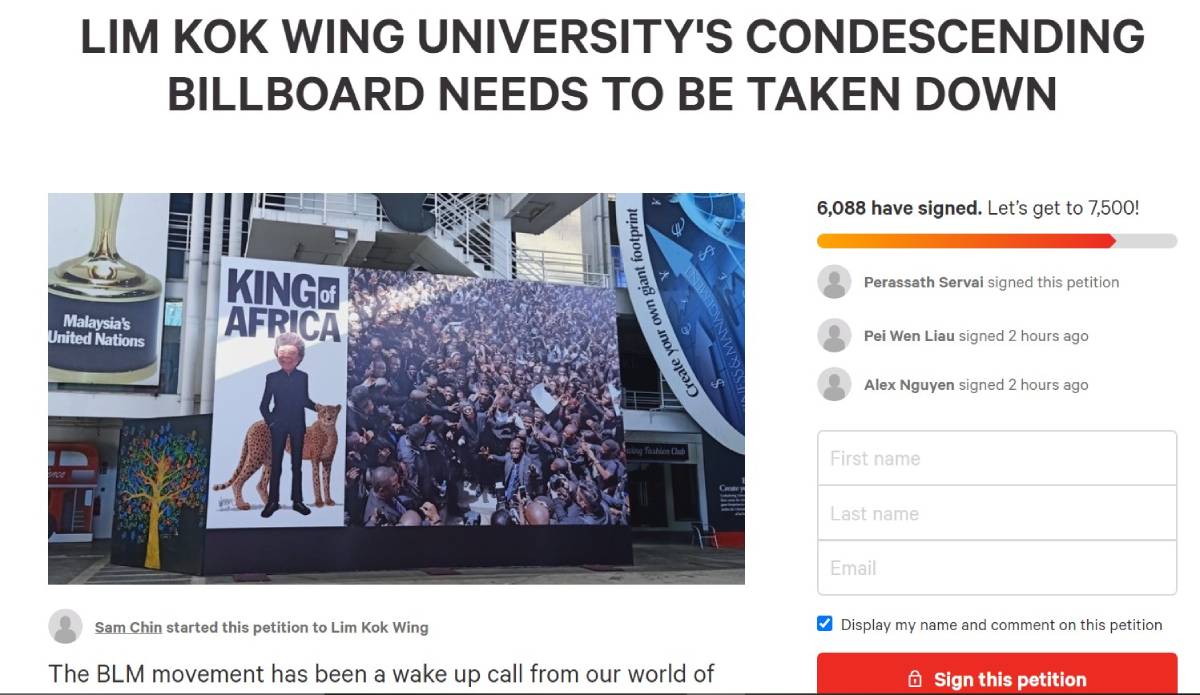Click the Sign this petition button
This screenshot has width=1200, height=695.
997,674
